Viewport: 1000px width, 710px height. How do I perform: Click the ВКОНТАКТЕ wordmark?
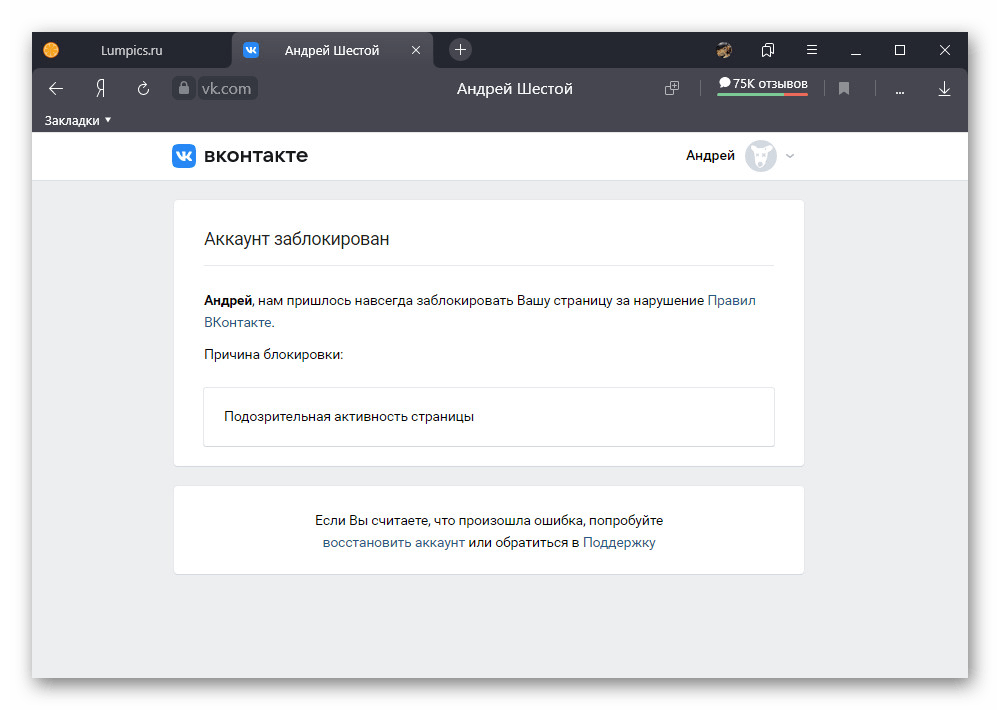click(256, 156)
